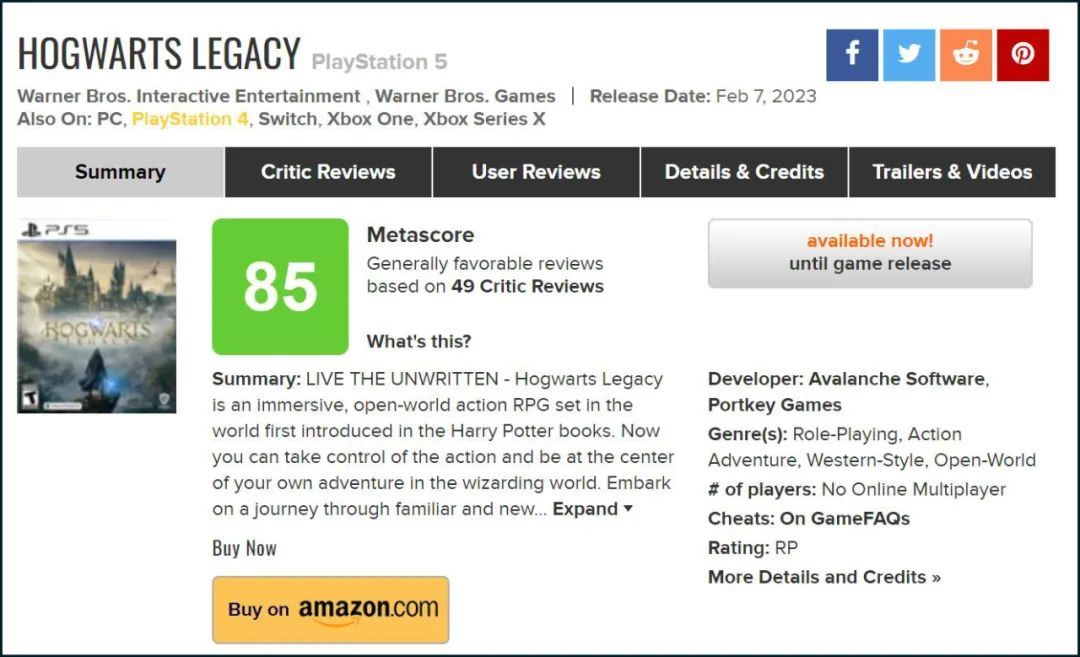
Task: Expand the full game summary text
Action: (x=592, y=509)
